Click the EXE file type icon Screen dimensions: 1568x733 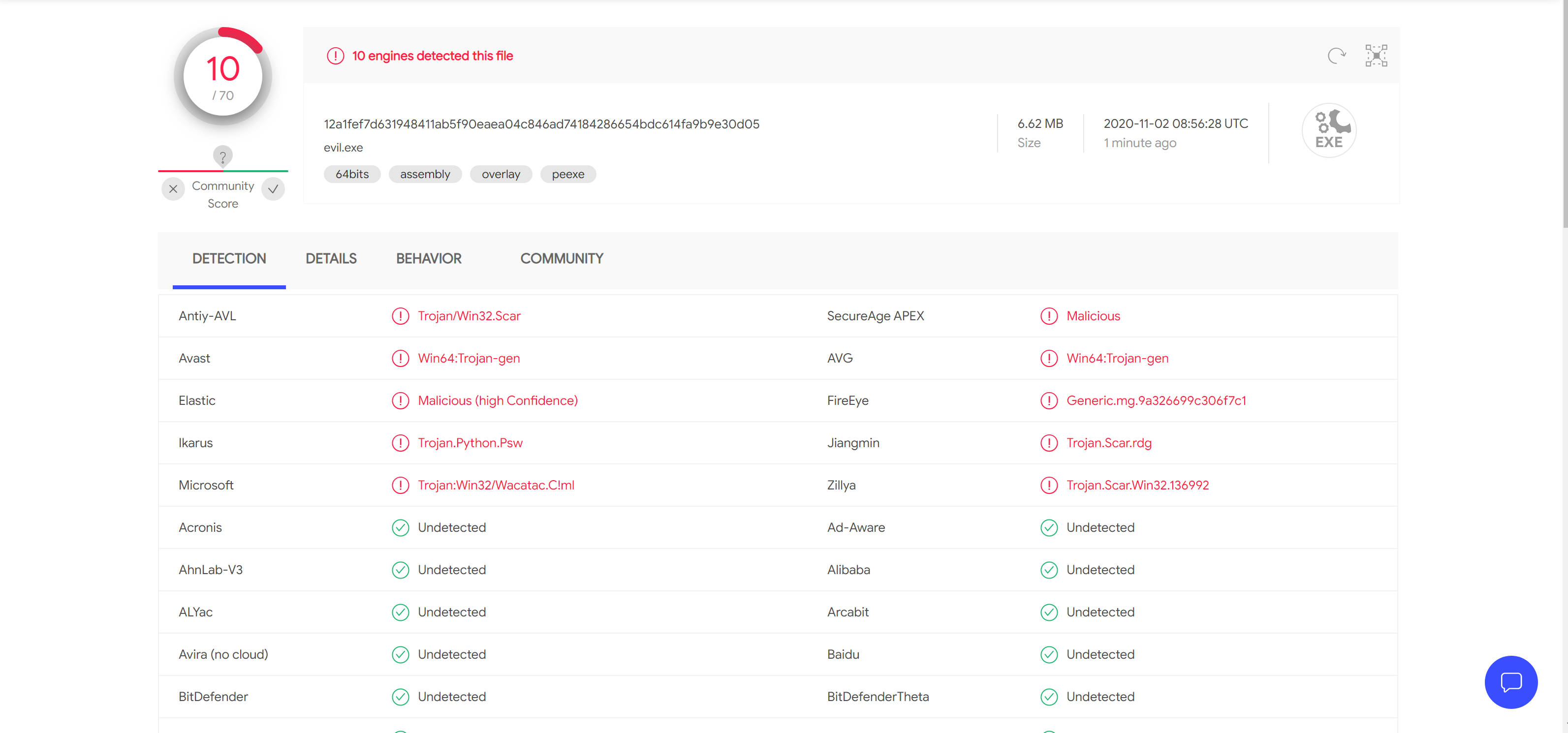1329,130
